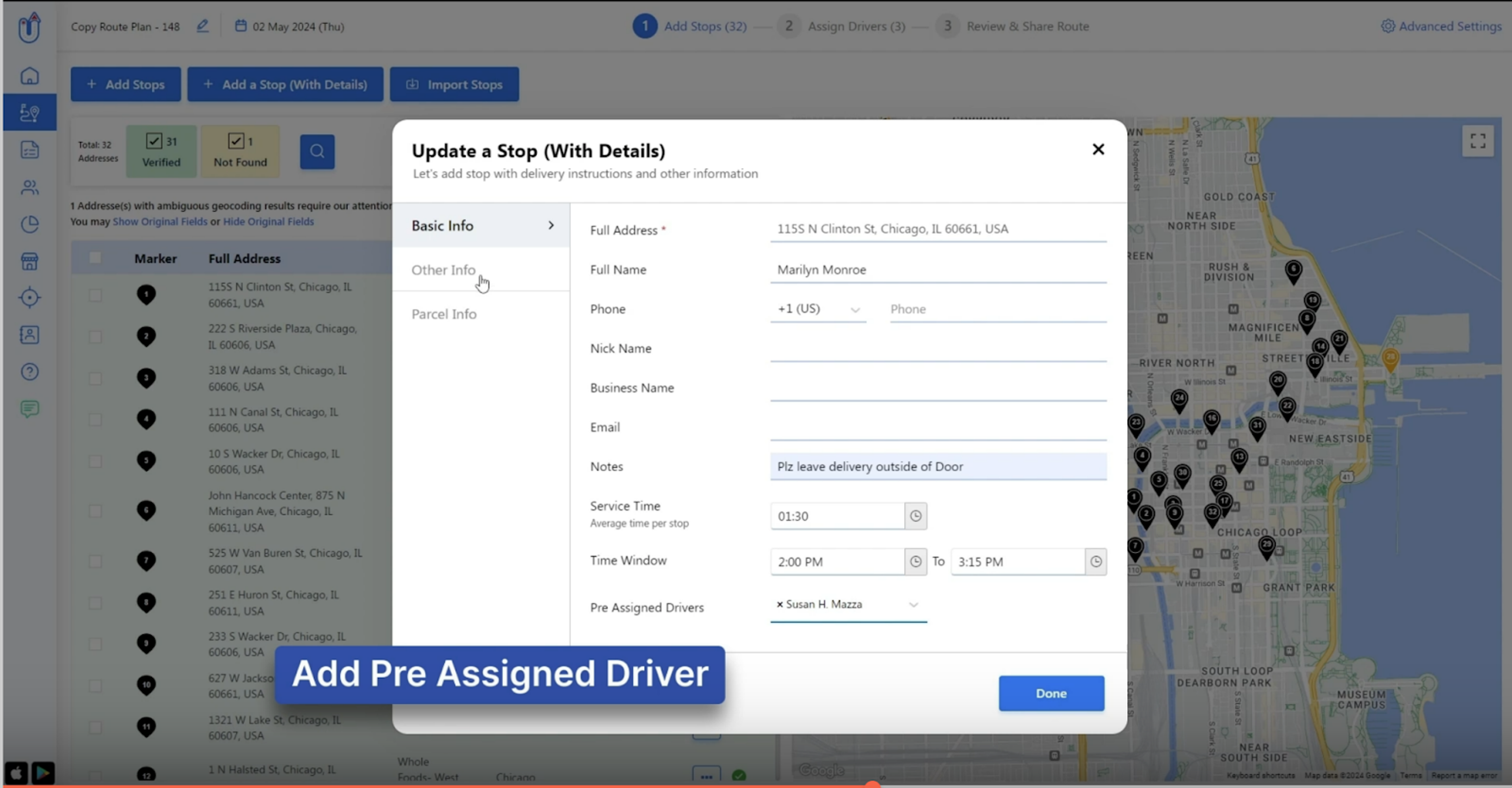Go to step 2 Assign Drivers (3)
This screenshot has height=788, width=1512.
coord(841,26)
